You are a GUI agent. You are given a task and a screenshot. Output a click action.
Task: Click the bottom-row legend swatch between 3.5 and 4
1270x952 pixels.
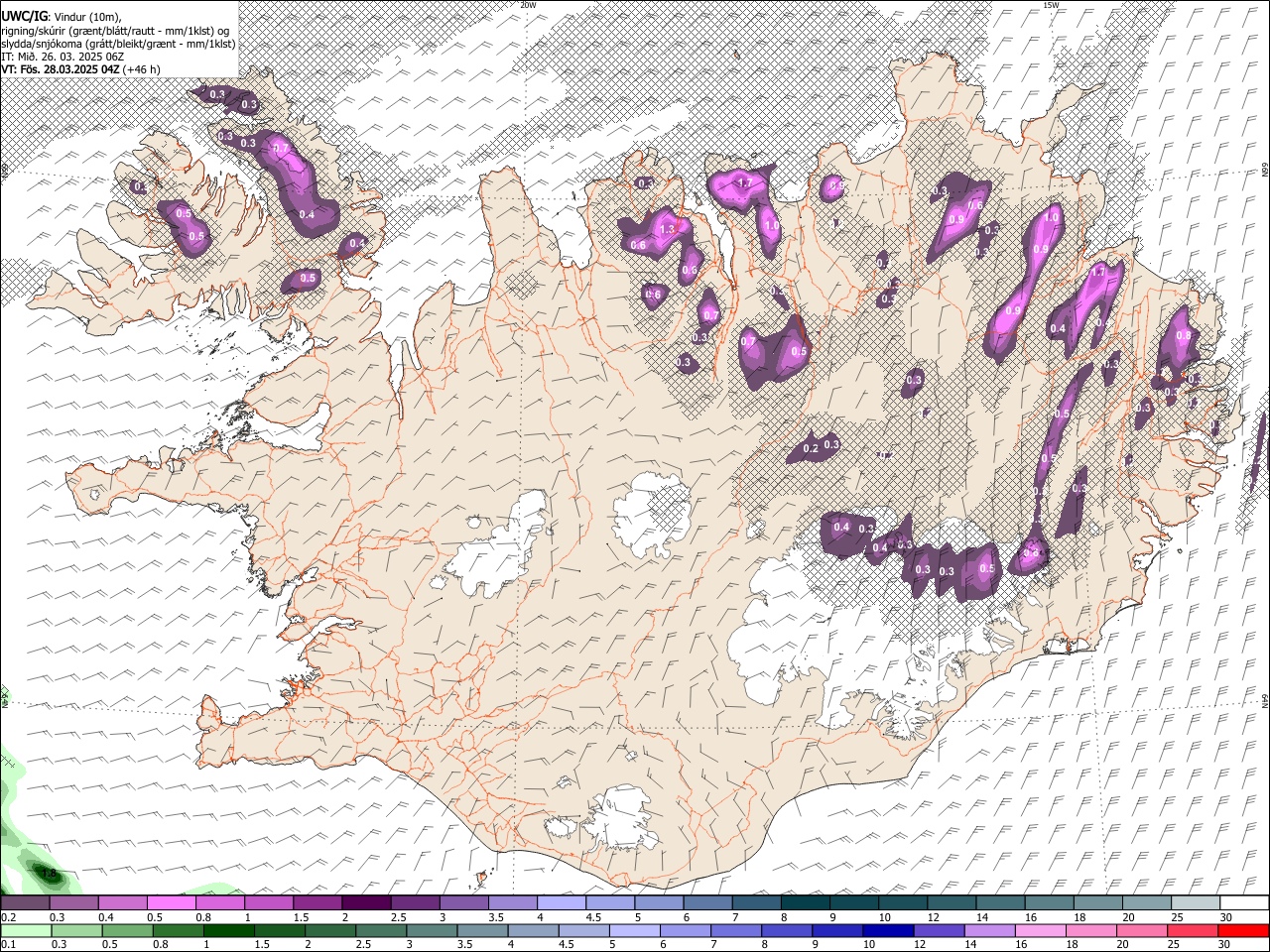point(482,930)
